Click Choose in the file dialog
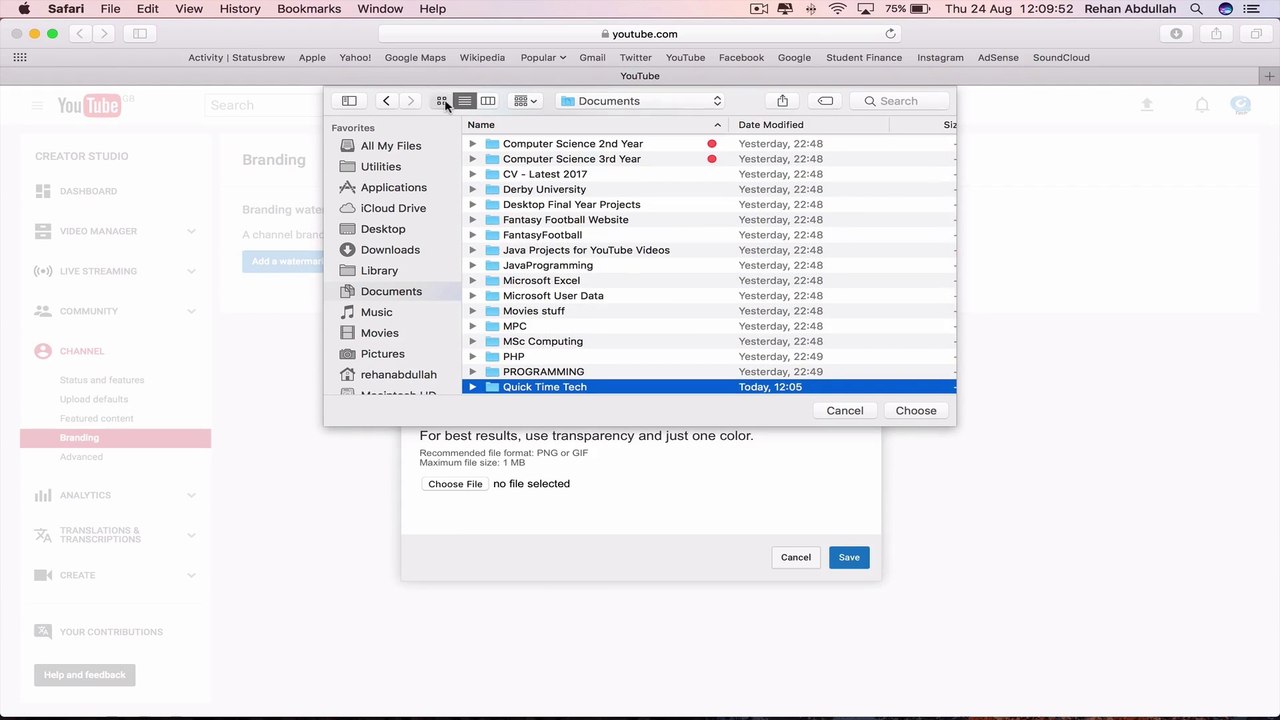Viewport: 1280px width, 720px height. tap(916, 411)
